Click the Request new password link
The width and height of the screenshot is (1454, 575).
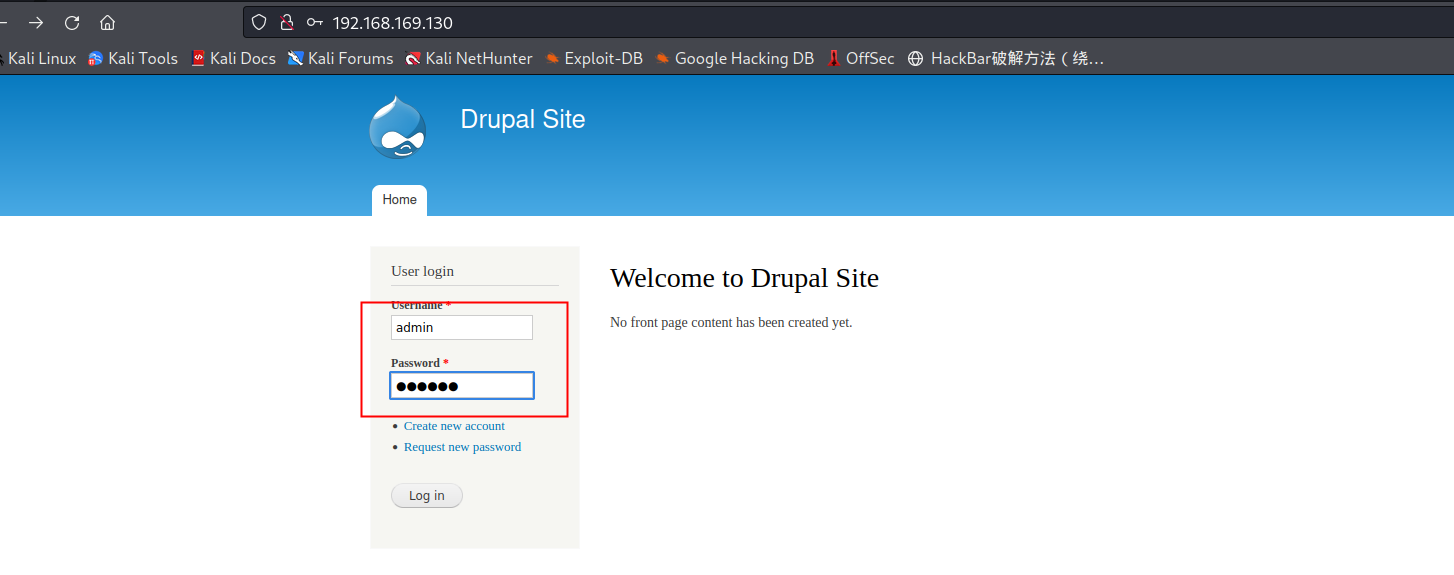pyautogui.click(x=462, y=447)
